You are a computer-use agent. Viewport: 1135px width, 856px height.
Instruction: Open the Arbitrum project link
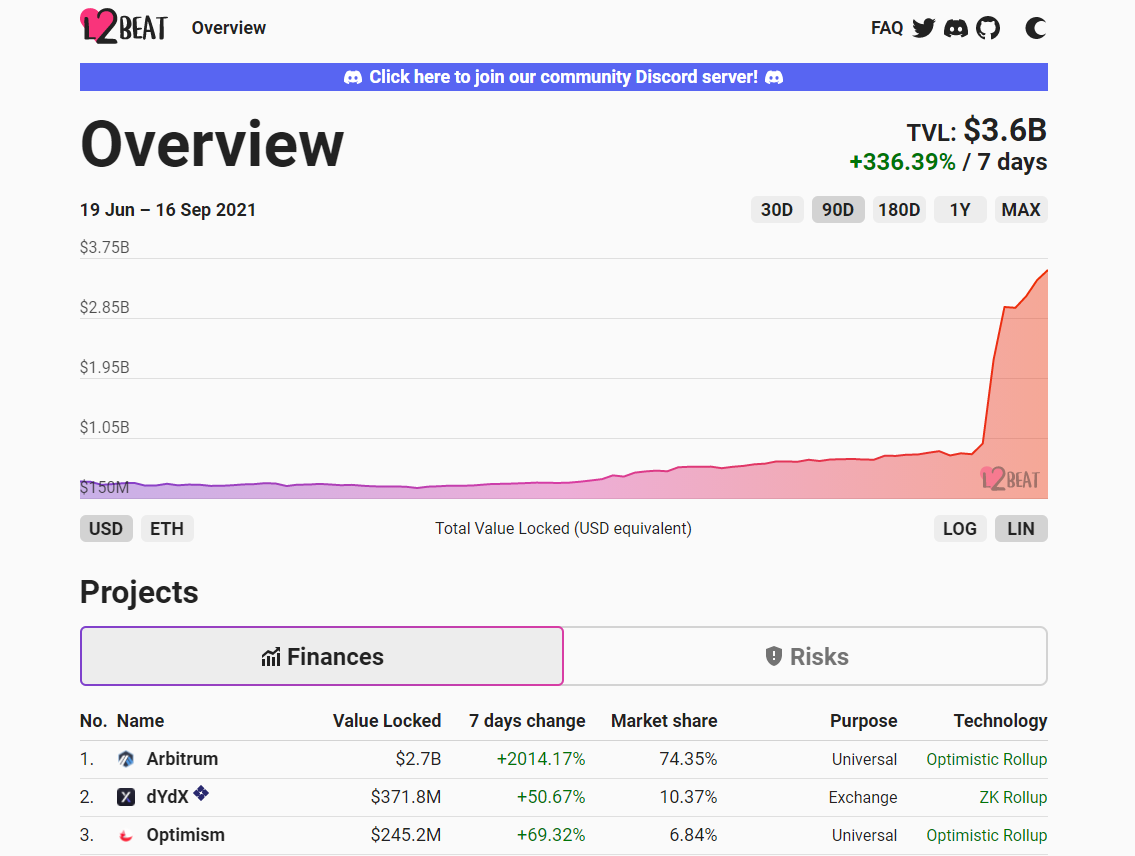pyautogui.click(x=182, y=759)
